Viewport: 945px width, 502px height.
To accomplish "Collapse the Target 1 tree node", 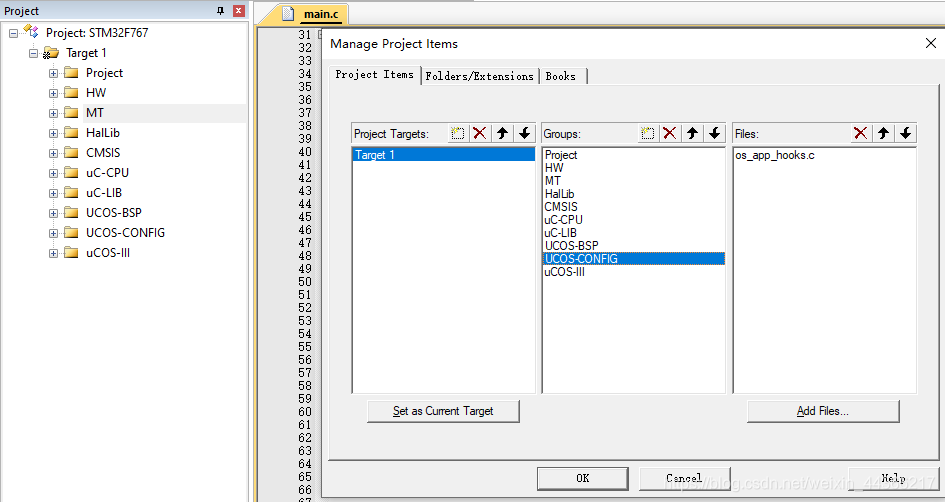I will tap(34, 53).
